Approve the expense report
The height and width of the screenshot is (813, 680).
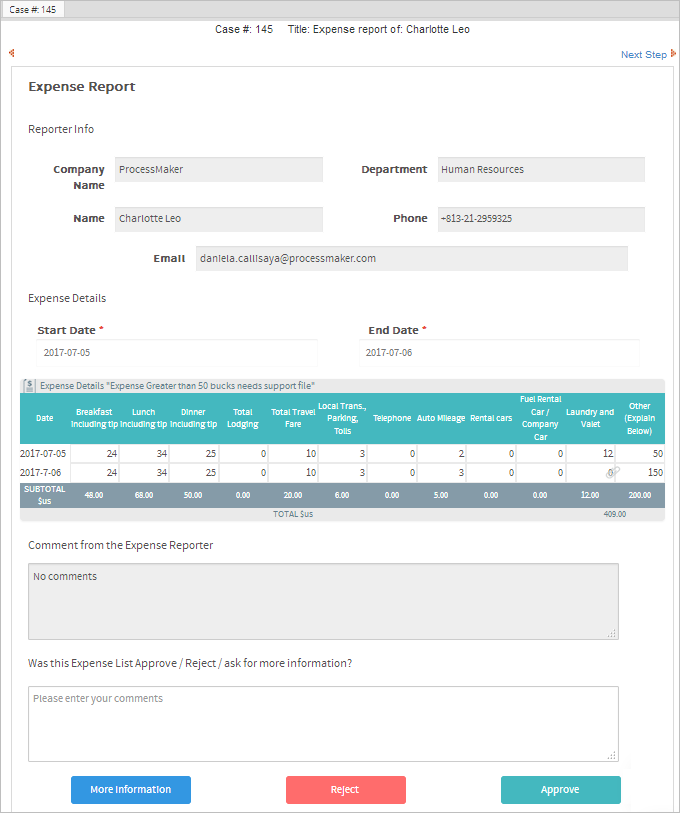click(560, 790)
